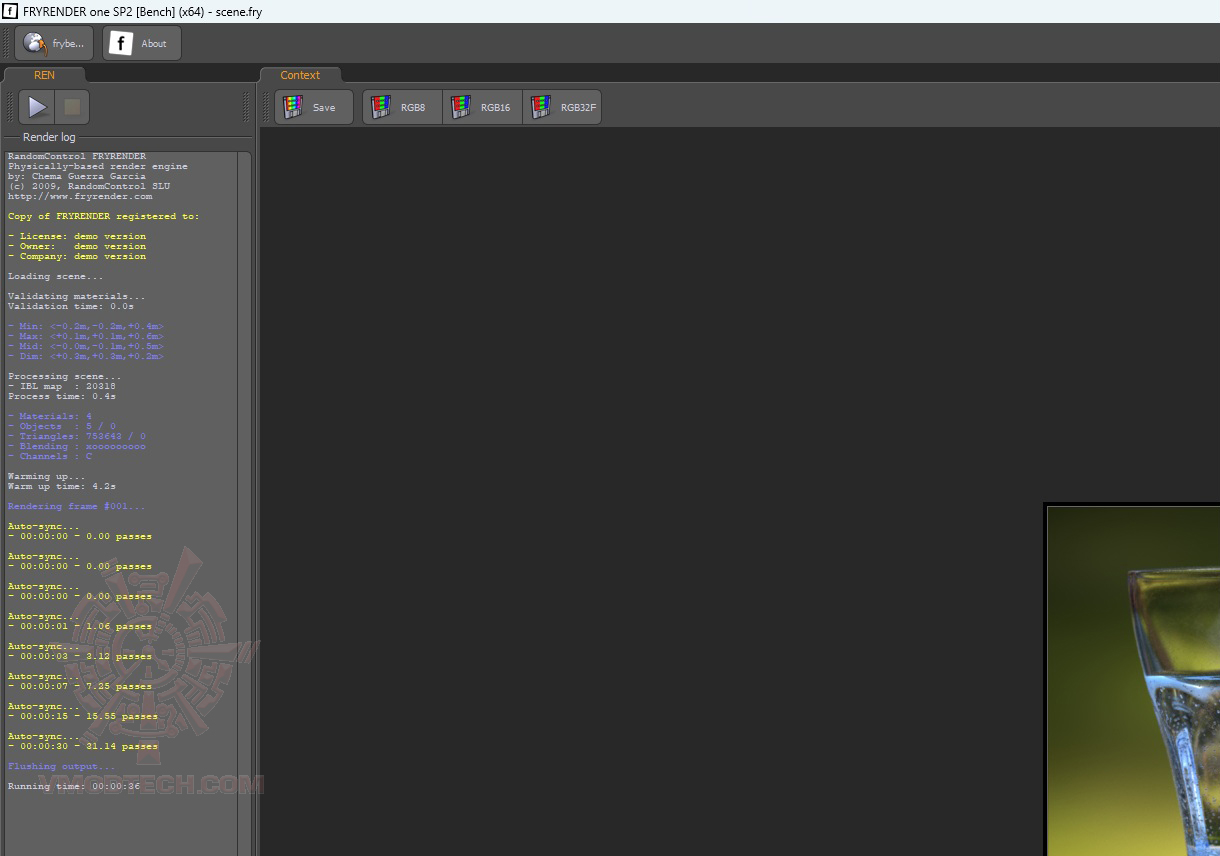Click the FRYRENDER title bar app icon
This screenshot has width=1220, height=856.
10,11
